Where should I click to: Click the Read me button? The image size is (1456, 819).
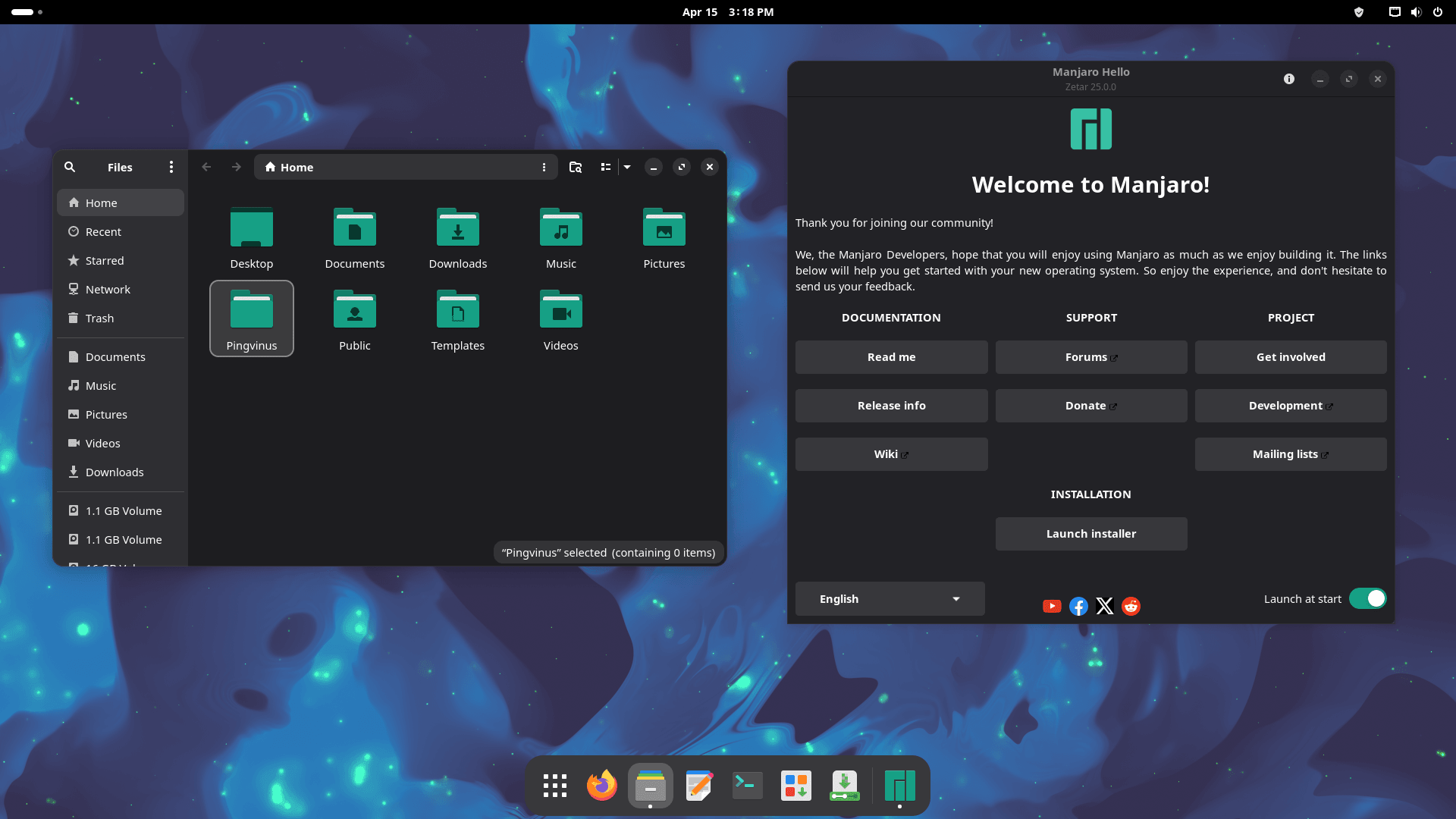point(891,357)
